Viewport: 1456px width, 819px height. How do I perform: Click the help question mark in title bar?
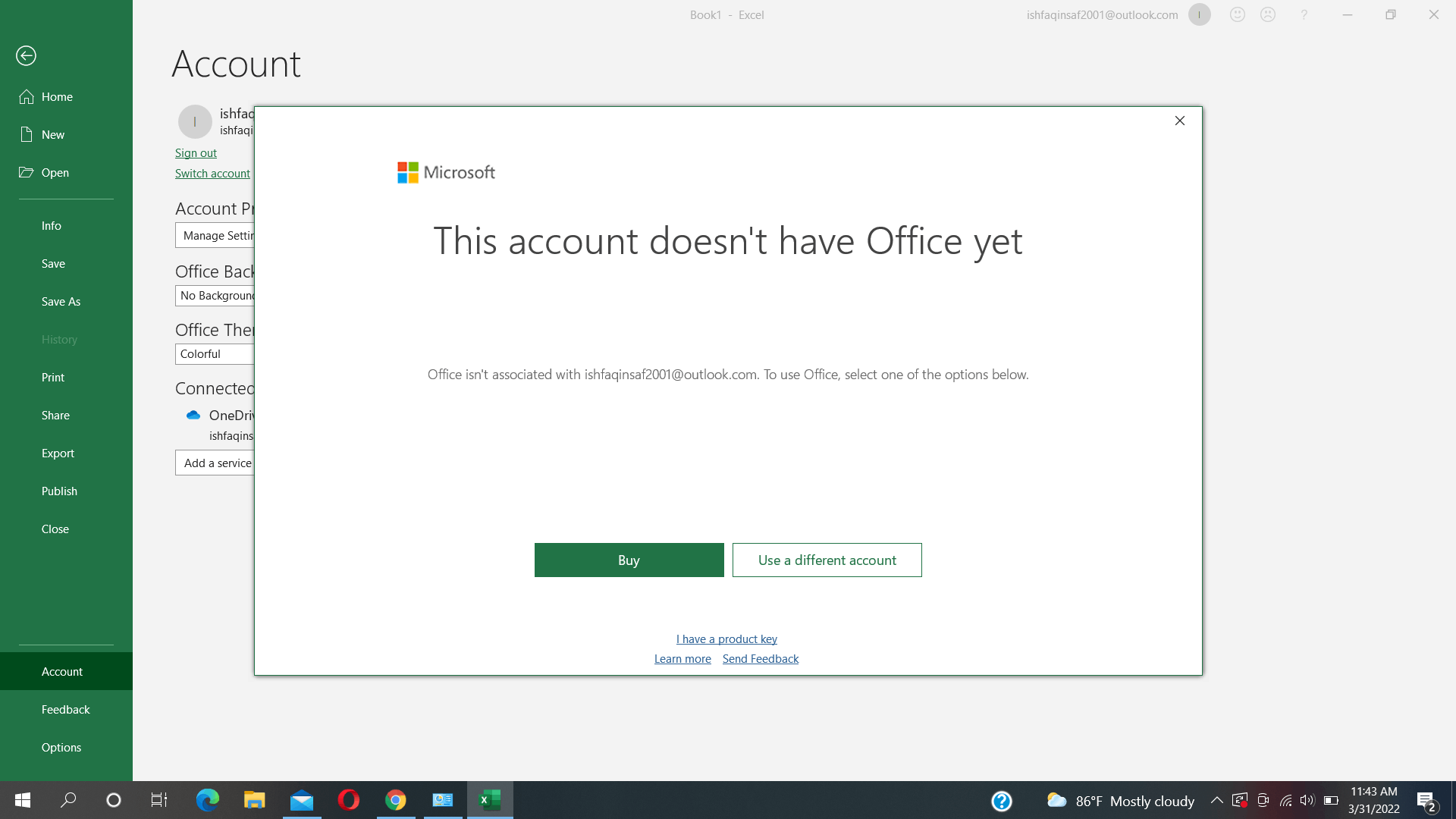[x=1304, y=14]
